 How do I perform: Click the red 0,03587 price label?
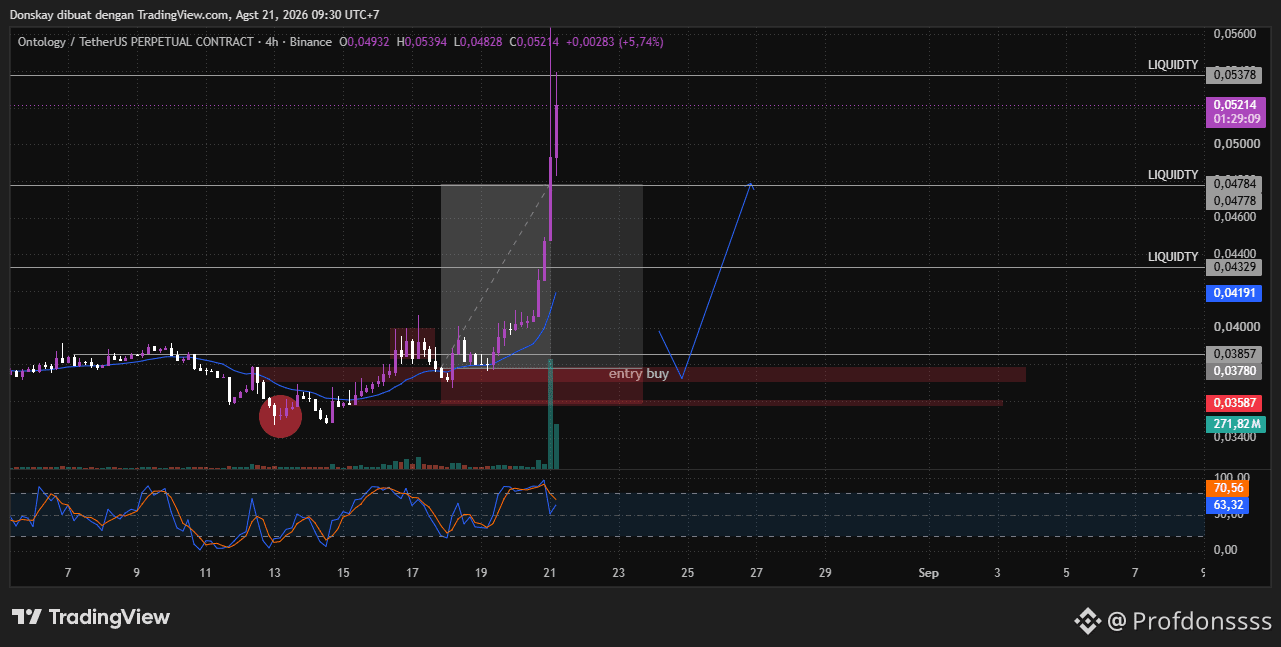[x=1236, y=403]
